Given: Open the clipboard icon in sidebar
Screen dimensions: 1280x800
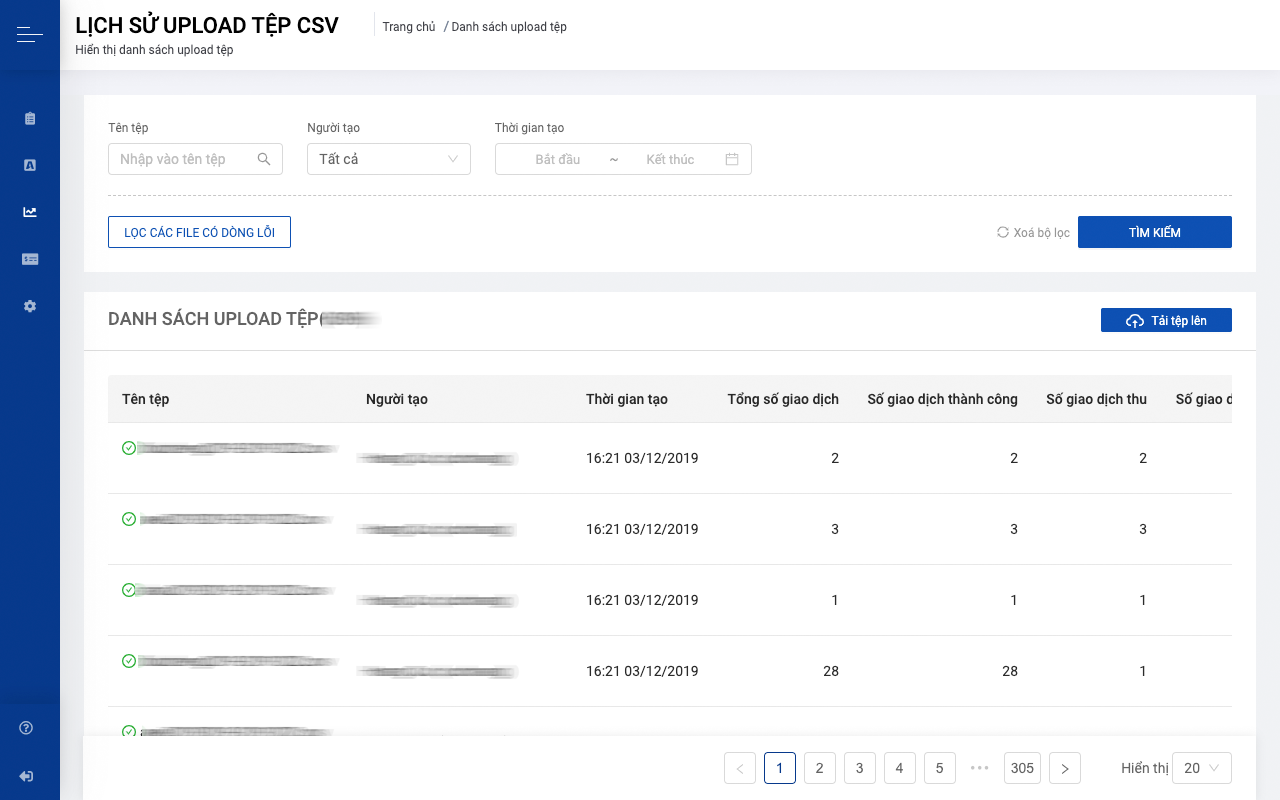Looking at the screenshot, I should (x=30, y=118).
